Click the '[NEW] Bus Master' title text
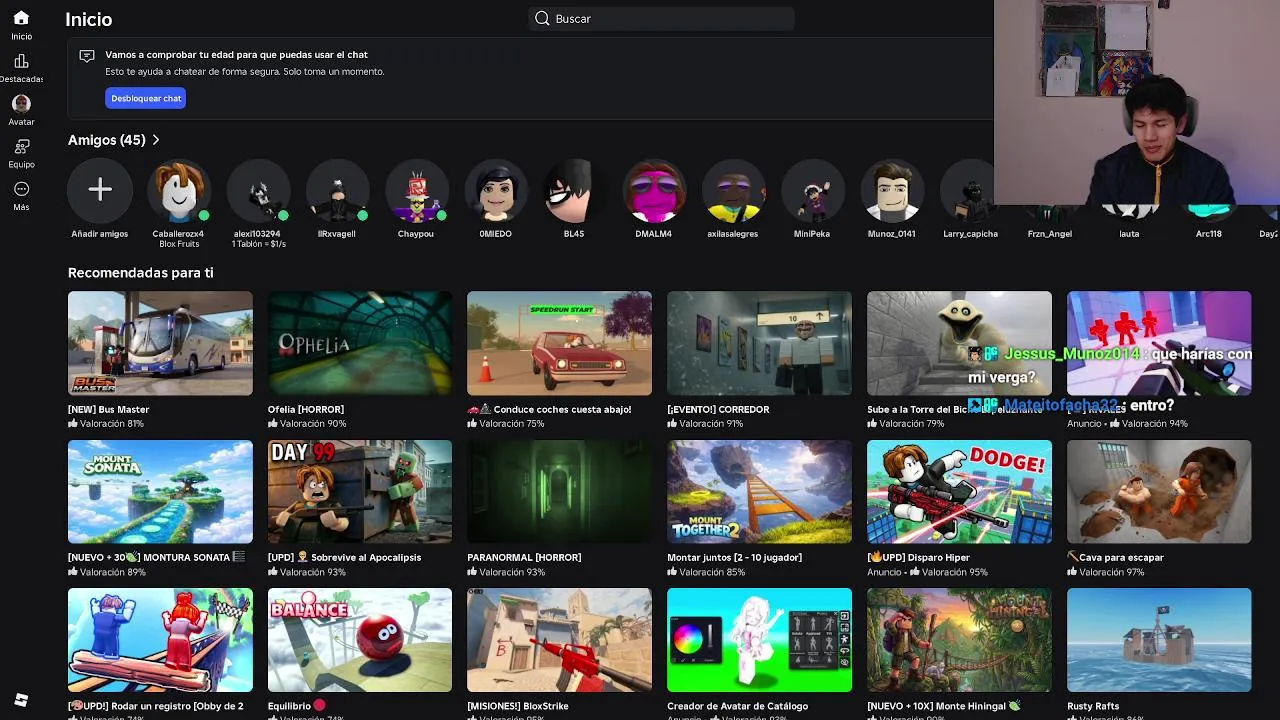Image resolution: width=1280 pixels, height=720 pixels. coord(108,409)
